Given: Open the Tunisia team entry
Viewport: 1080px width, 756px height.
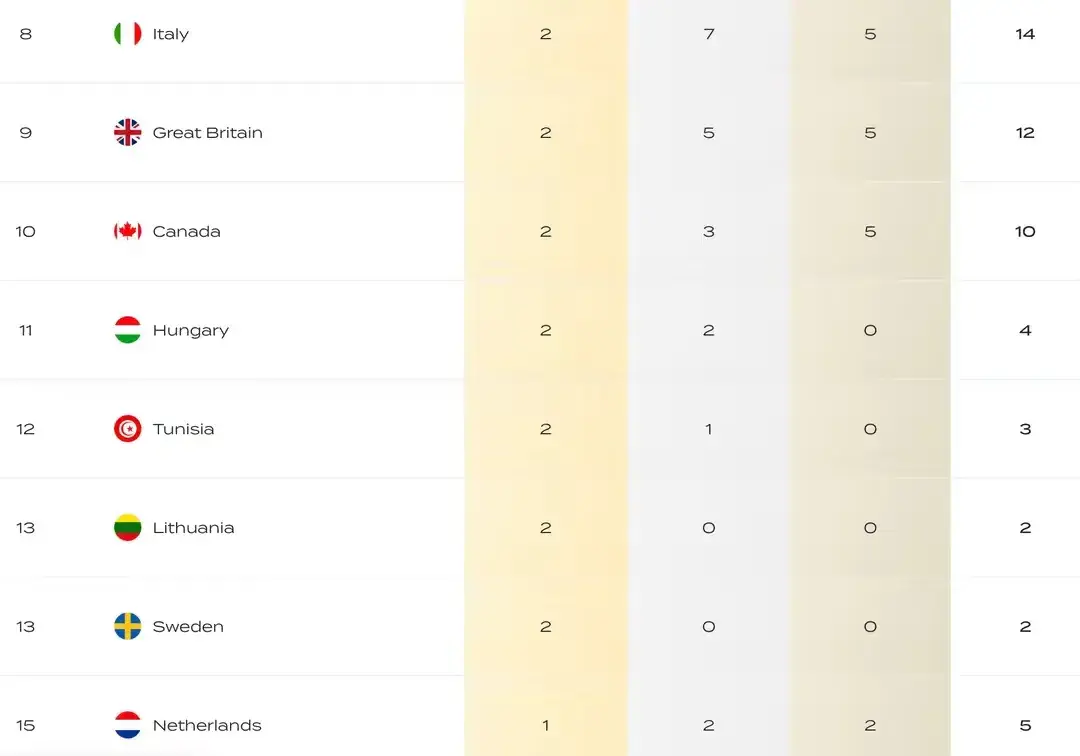Looking at the screenshot, I should [183, 429].
